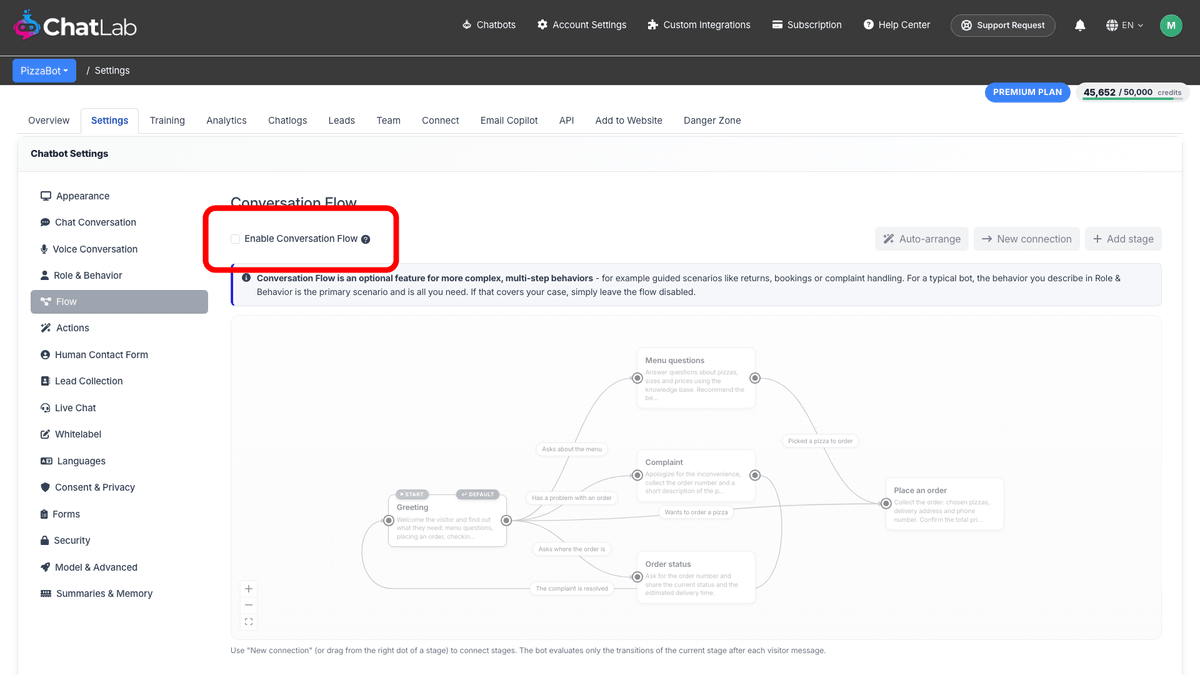Open Forms settings

point(119,514)
